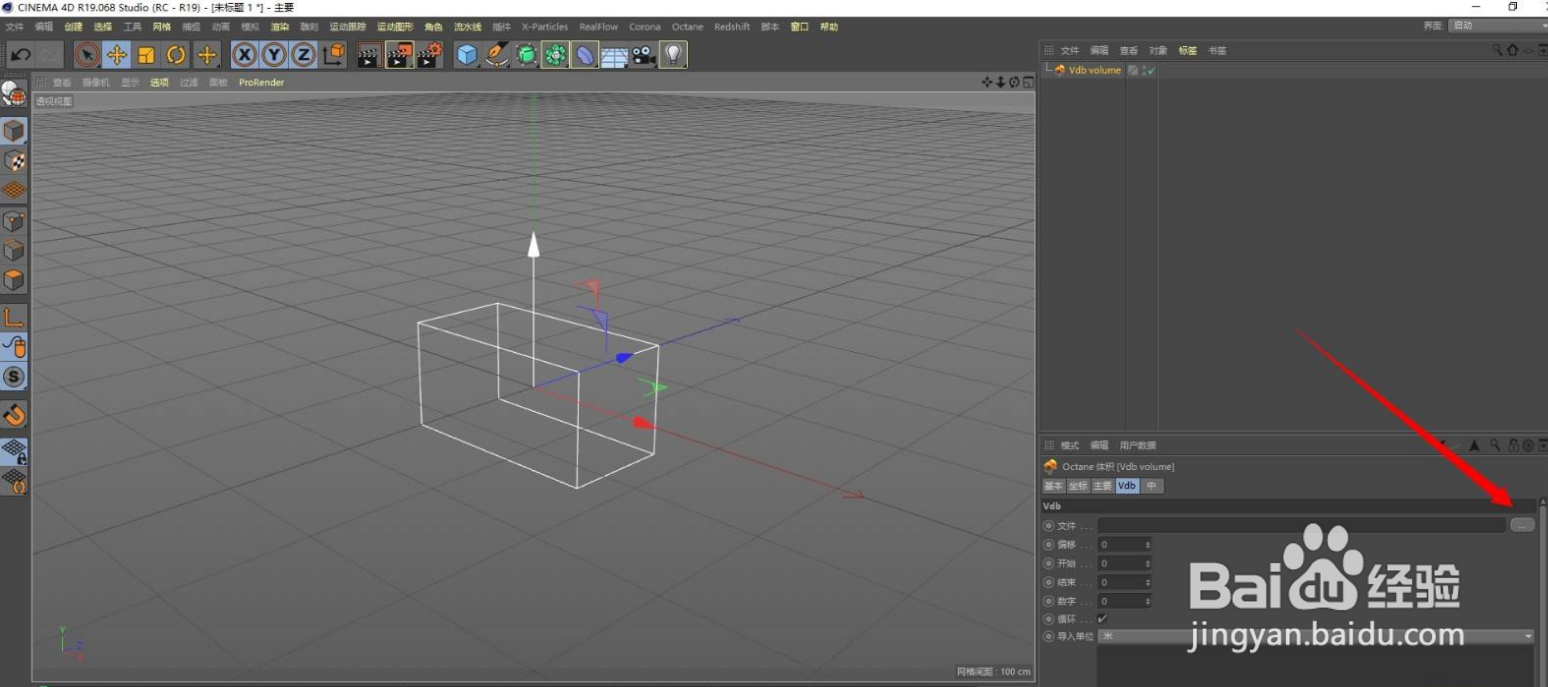Toggle Tweak mode mouse icon
The image size is (1548, 687).
click(x=14, y=347)
